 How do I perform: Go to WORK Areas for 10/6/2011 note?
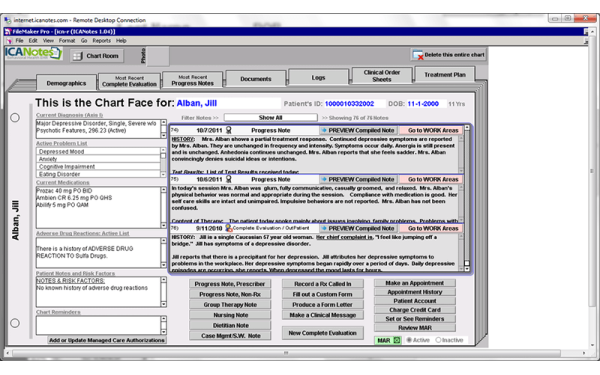click(x=430, y=179)
